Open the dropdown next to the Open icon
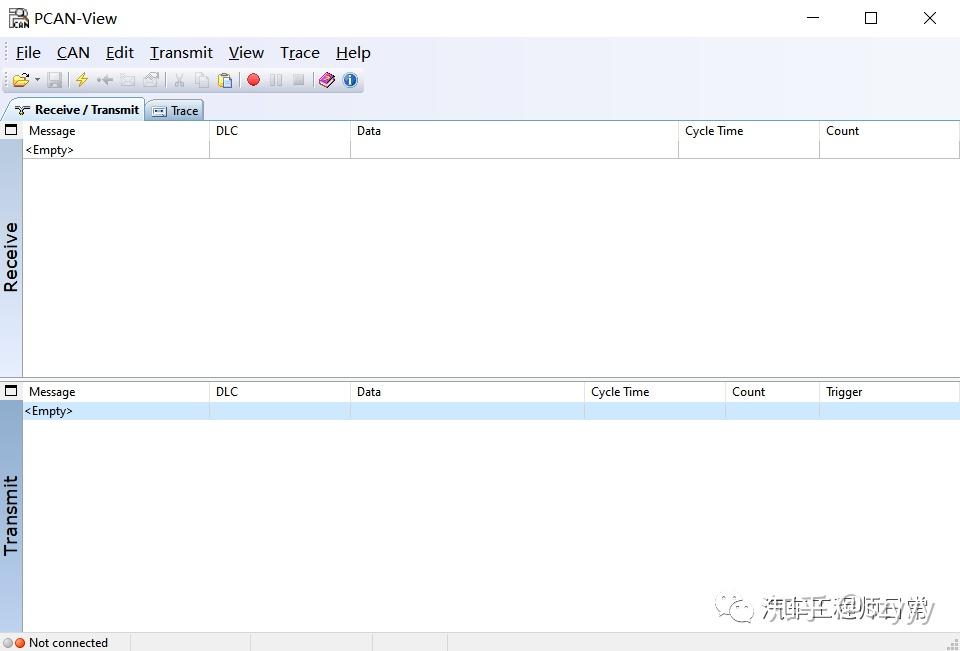The image size is (960, 651). pyautogui.click(x=36, y=80)
